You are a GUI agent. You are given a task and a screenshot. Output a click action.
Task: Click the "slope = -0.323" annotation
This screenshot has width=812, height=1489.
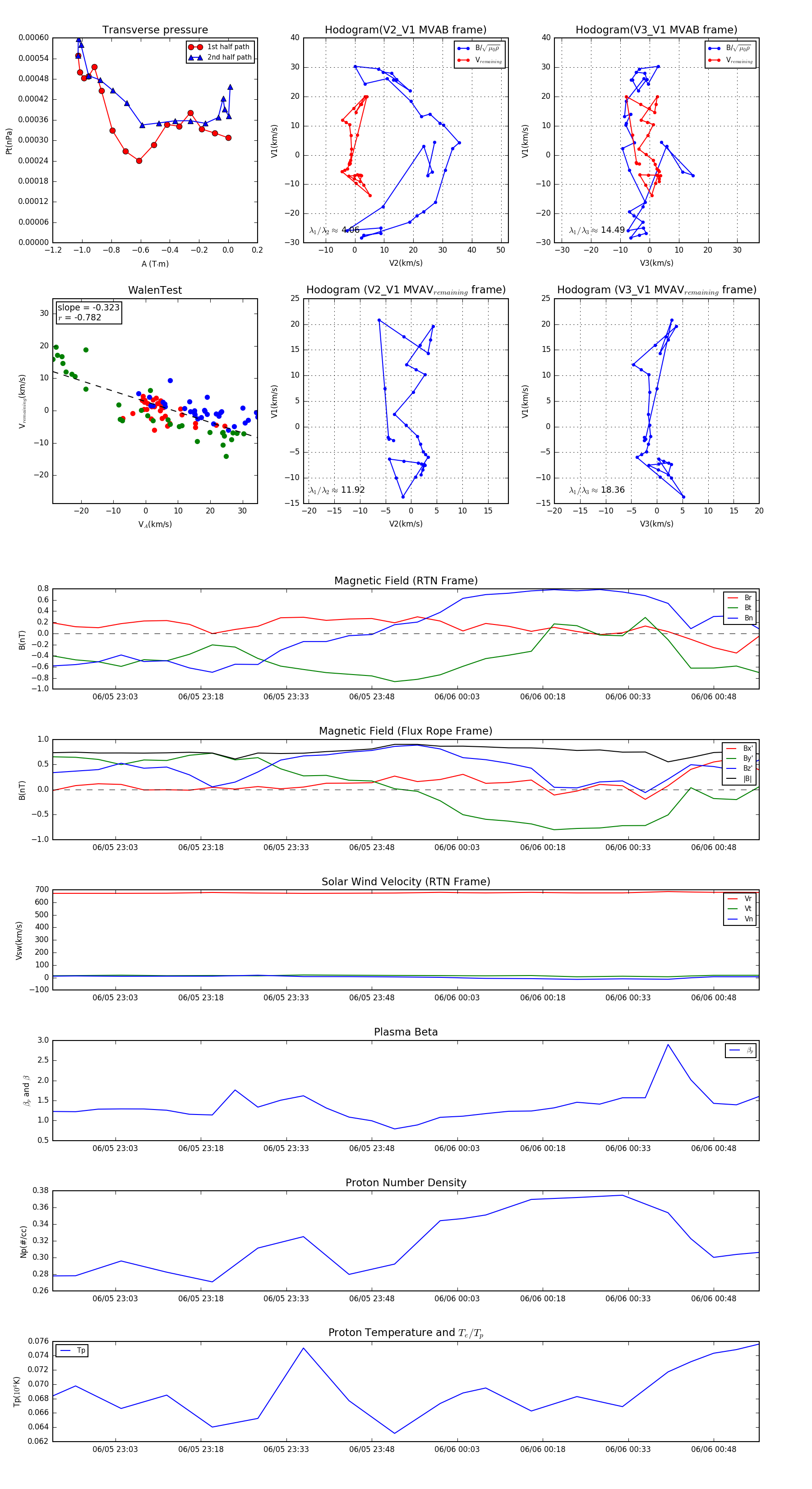pyautogui.click(x=88, y=308)
